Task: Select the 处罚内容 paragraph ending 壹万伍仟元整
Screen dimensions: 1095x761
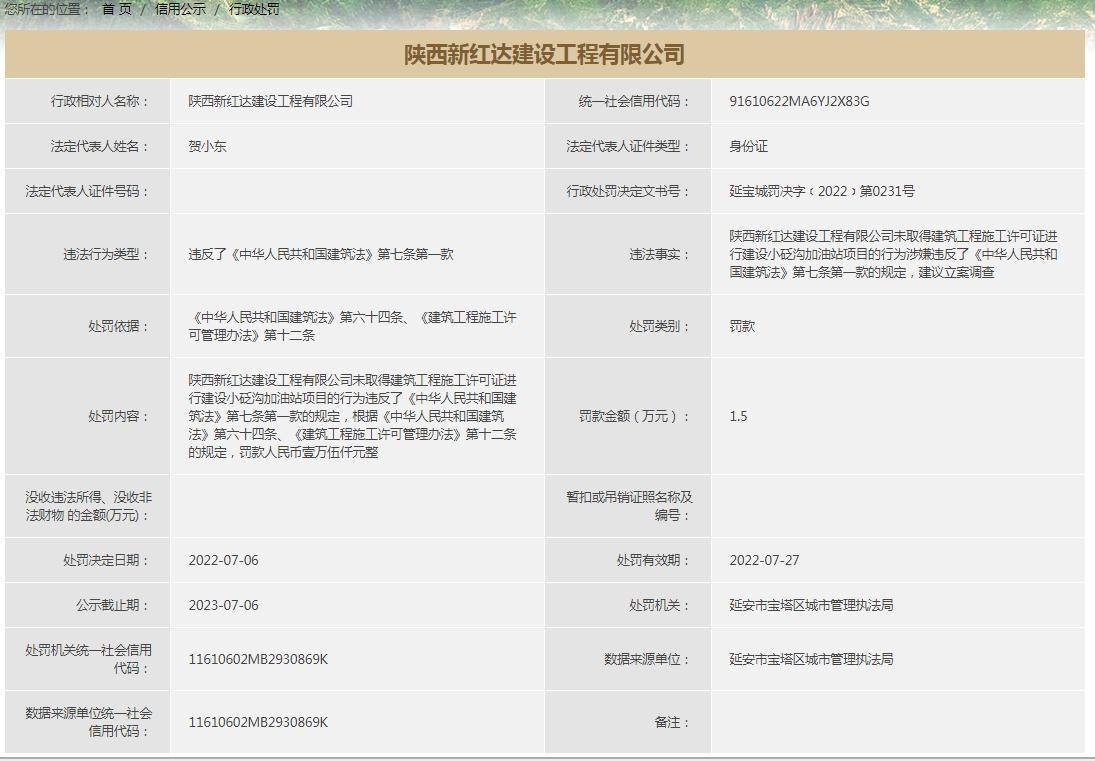Action: point(353,416)
